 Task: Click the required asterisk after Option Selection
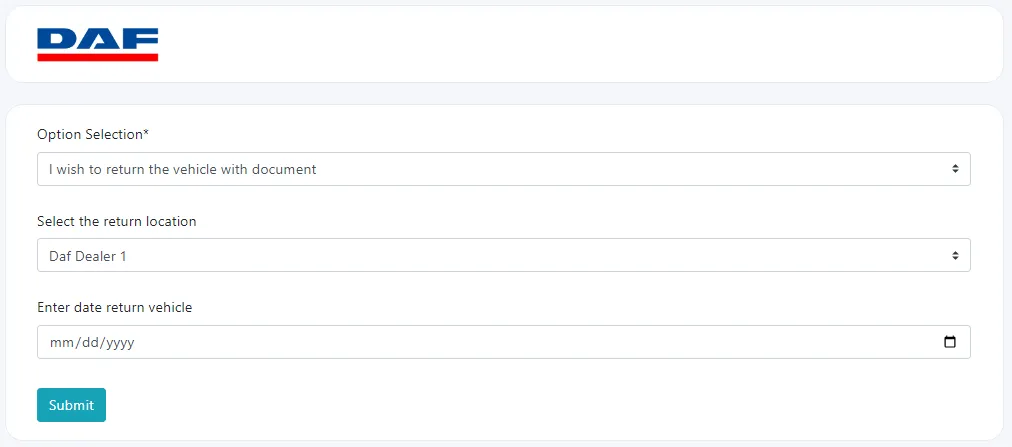146,133
